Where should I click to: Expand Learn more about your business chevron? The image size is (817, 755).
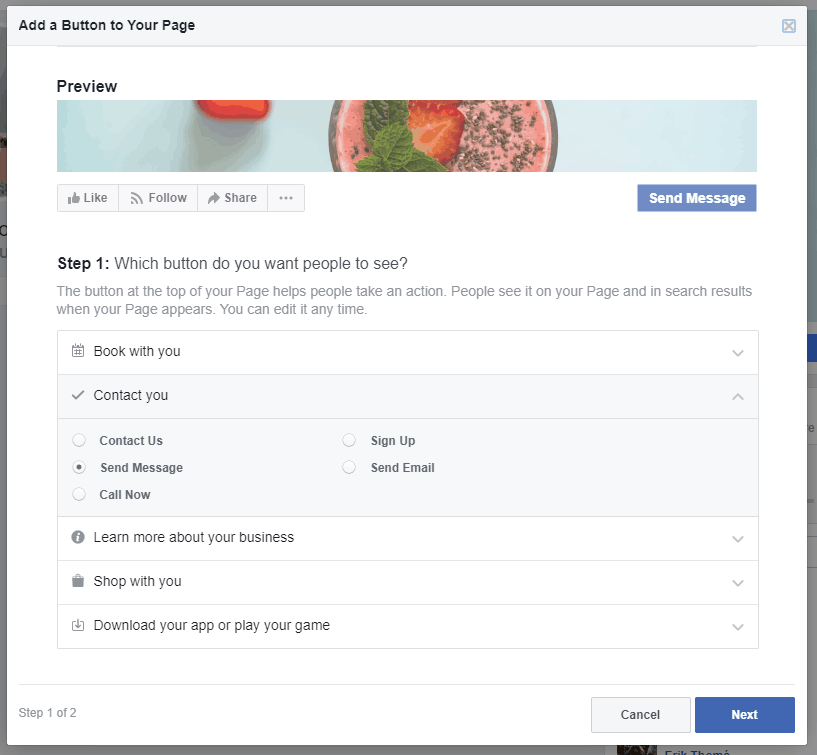pos(738,539)
